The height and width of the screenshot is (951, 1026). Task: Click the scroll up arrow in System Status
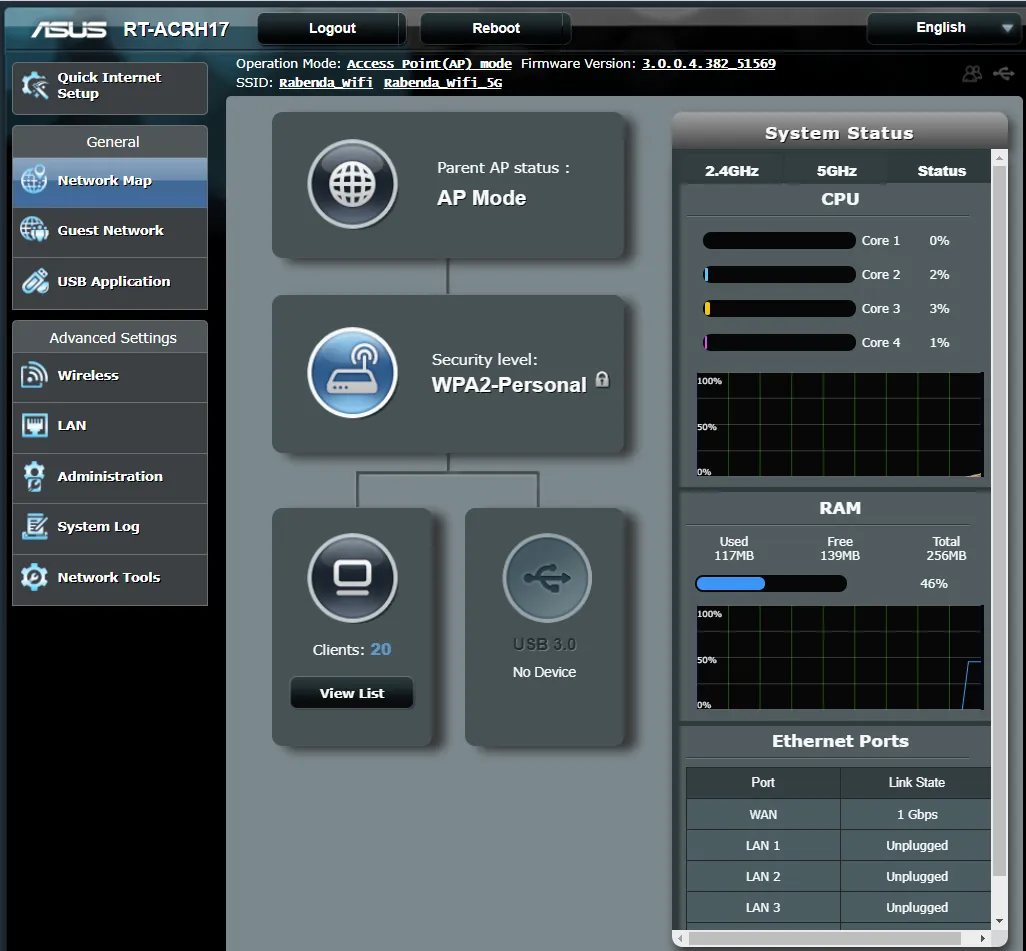(x=999, y=158)
